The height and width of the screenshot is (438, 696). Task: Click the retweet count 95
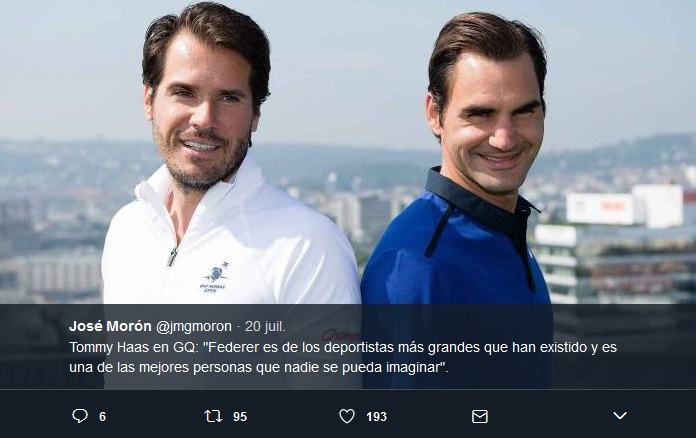pos(240,417)
